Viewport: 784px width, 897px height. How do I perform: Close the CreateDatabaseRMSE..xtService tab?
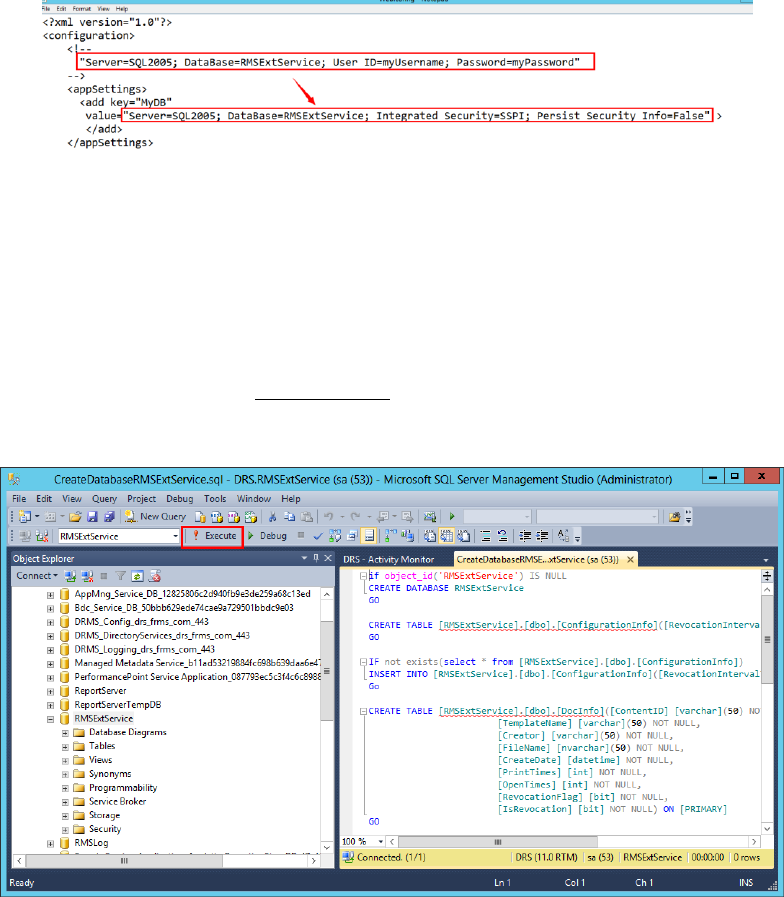(x=630, y=559)
